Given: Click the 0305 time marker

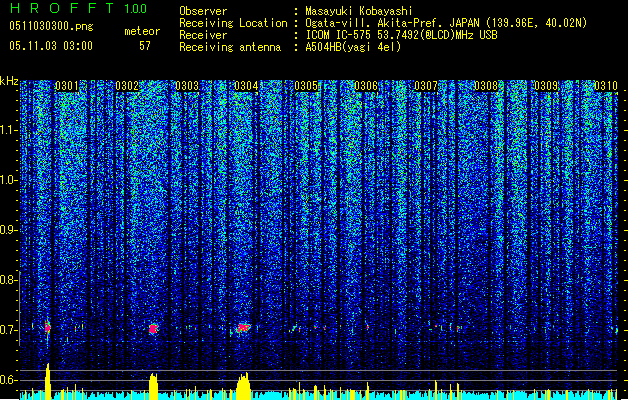Looking at the screenshot, I should [x=306, y=86].
